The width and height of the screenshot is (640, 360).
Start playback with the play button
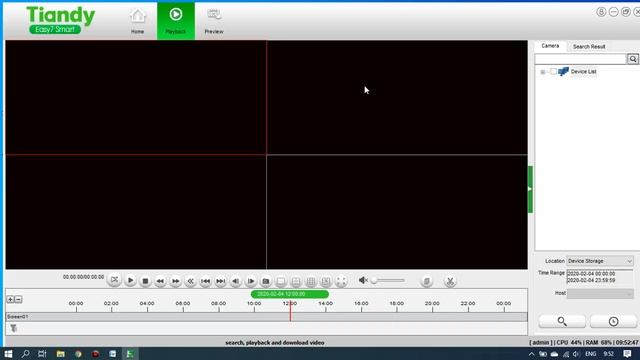130,281
